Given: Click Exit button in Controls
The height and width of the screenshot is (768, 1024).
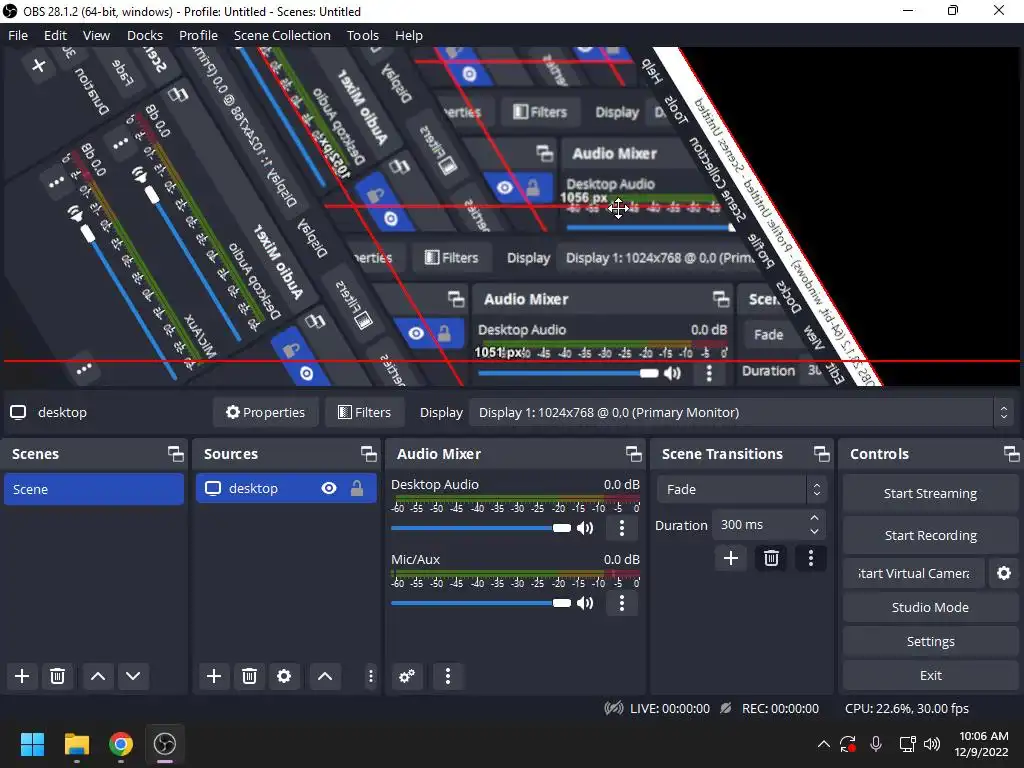Looking at the screenshot, I should tap(930, 675).
